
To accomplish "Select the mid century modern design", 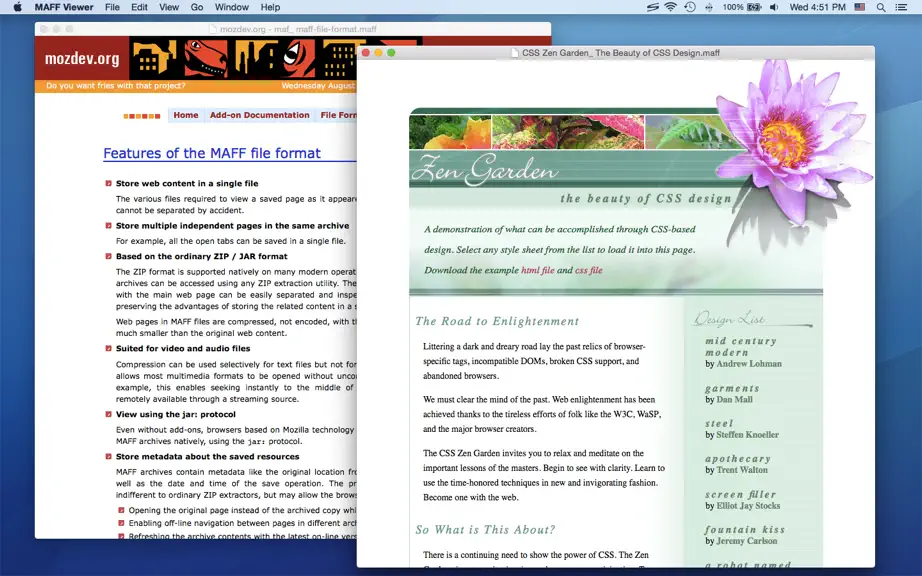I will click(741, 347).
